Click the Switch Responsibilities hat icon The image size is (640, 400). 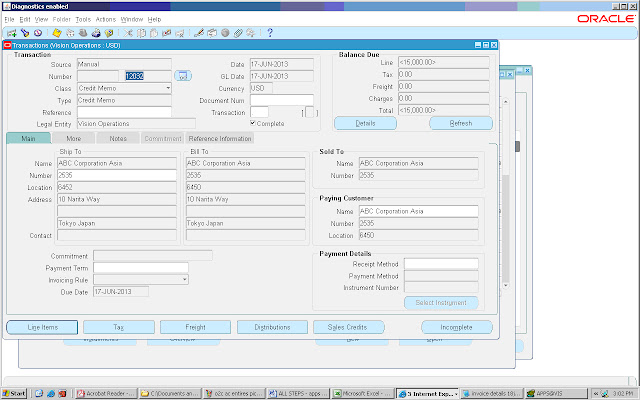tap(83, 33)
